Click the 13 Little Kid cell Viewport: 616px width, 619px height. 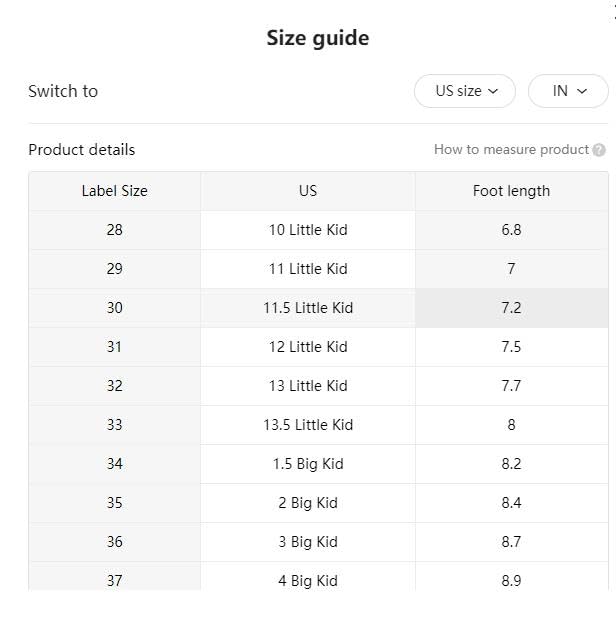coord(308,386)
